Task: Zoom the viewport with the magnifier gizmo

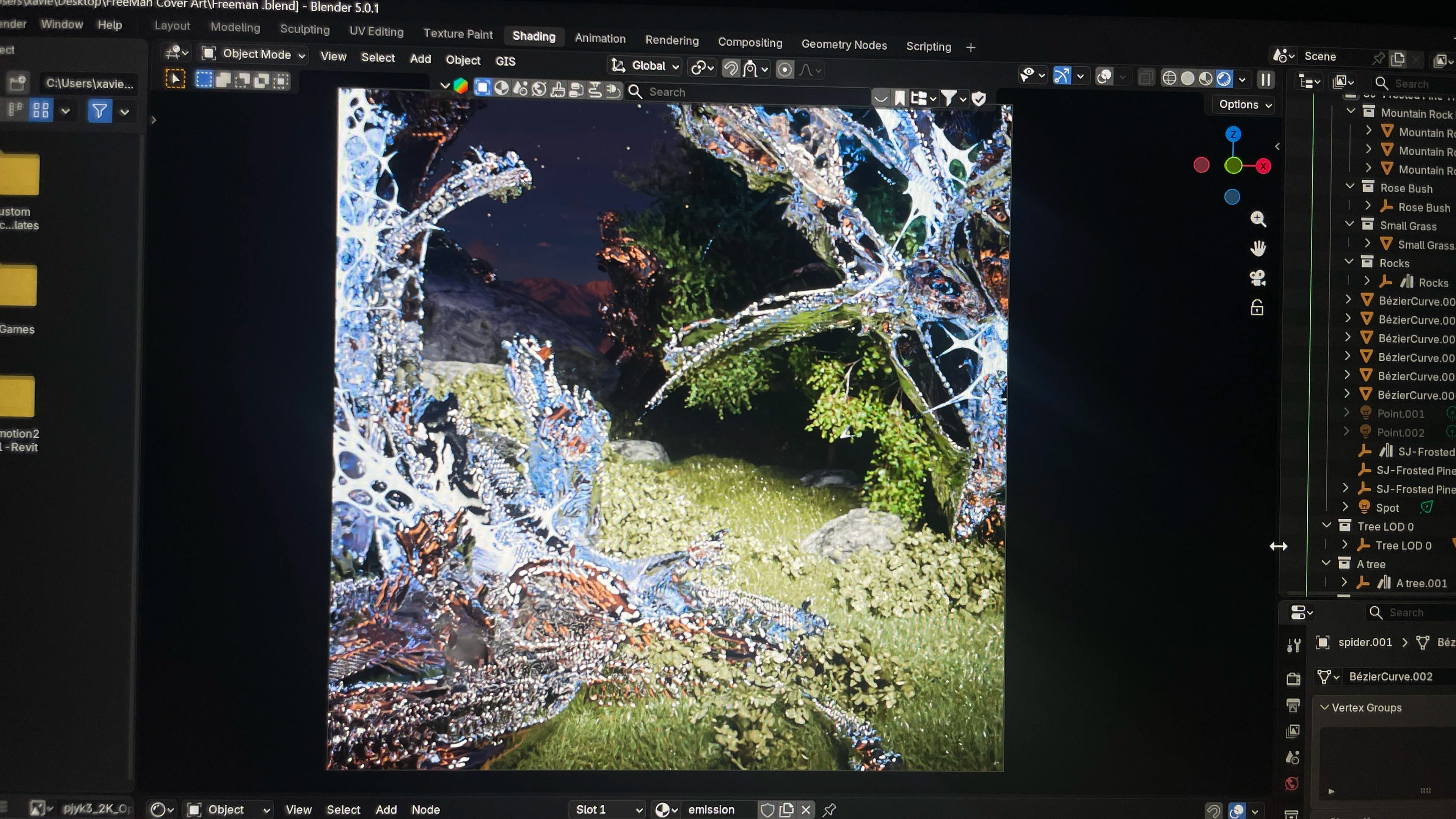Action: 1258,219
